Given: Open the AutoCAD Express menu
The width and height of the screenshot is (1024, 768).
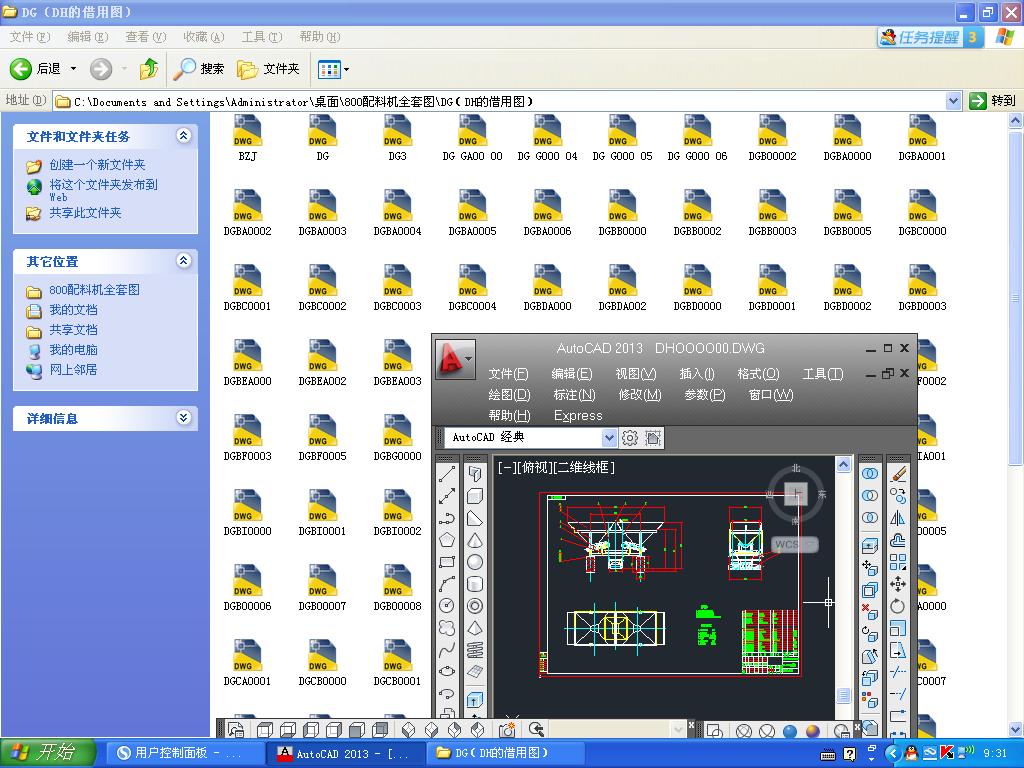Looking at the screenshot, I should 578,415.
